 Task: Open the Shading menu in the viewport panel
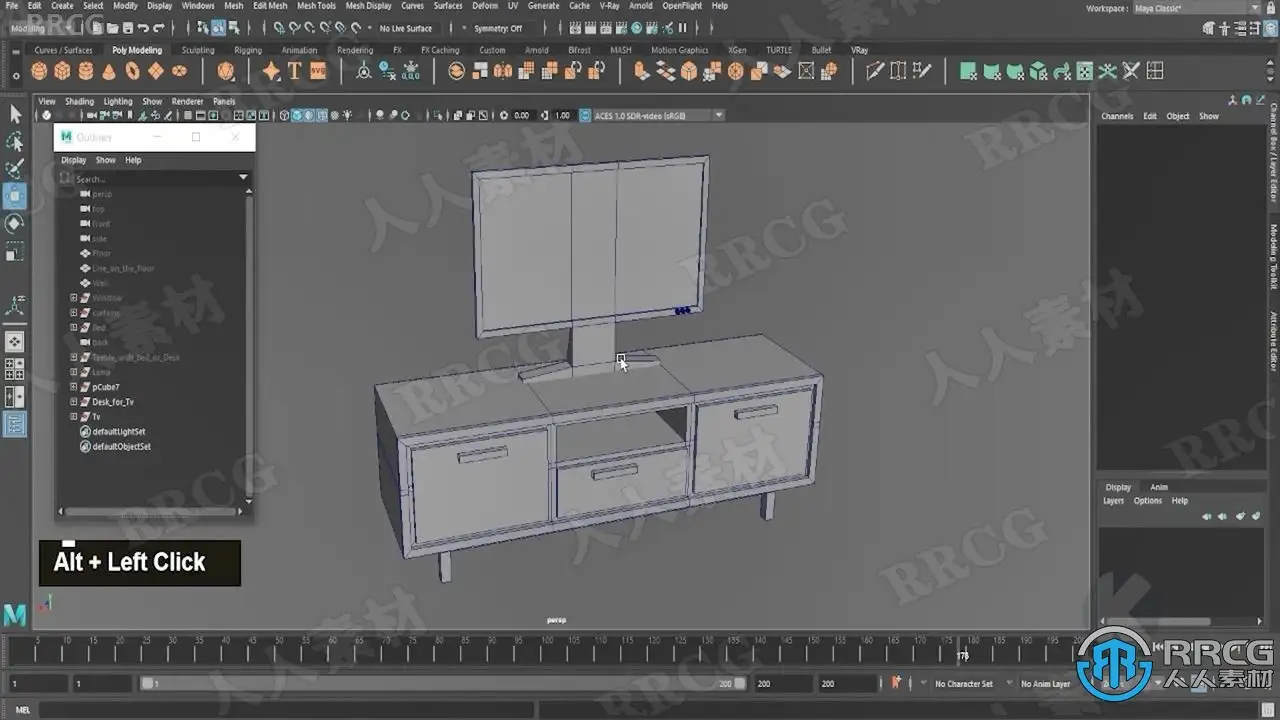(x=79, y=101)
